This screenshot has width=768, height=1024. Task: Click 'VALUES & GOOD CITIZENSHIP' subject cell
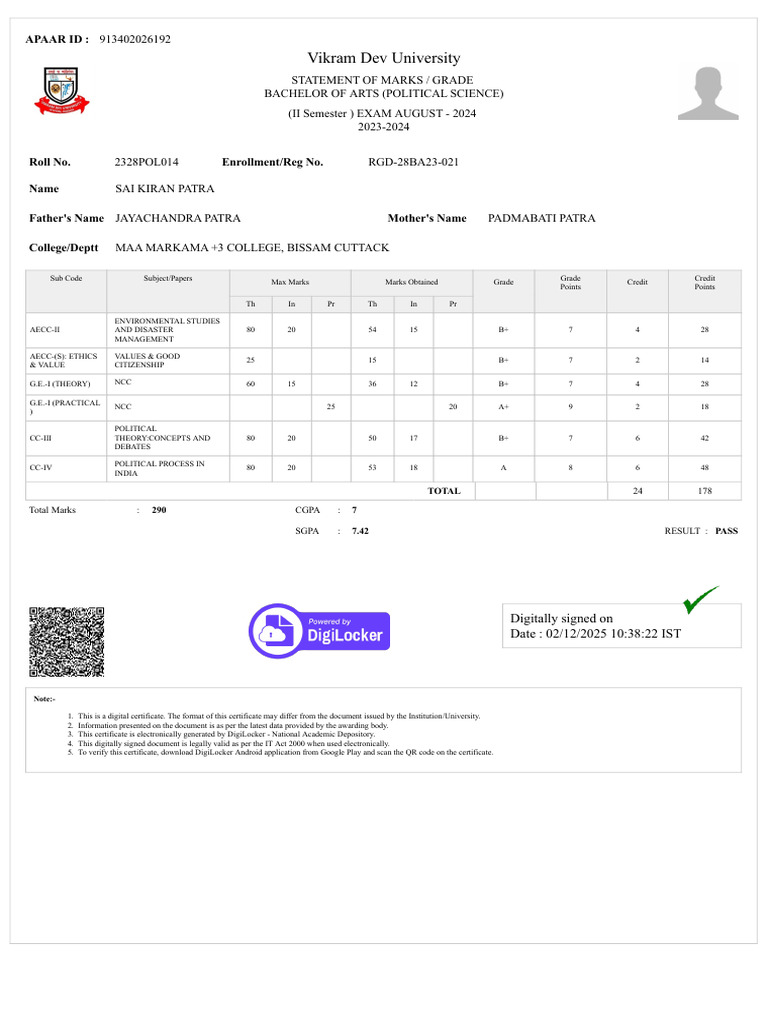[x=168, y=360]
